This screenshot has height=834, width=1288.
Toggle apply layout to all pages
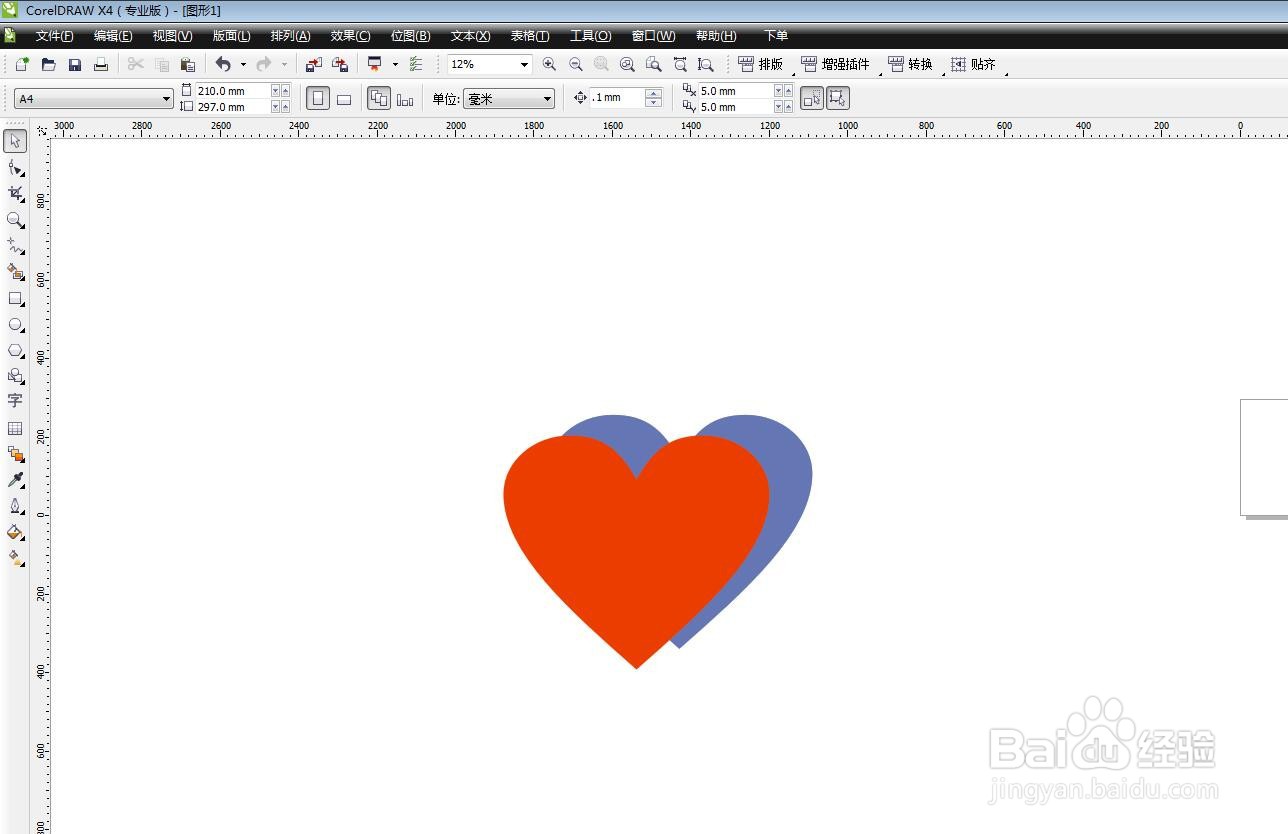pyautogui.click(x=379, y=99)
